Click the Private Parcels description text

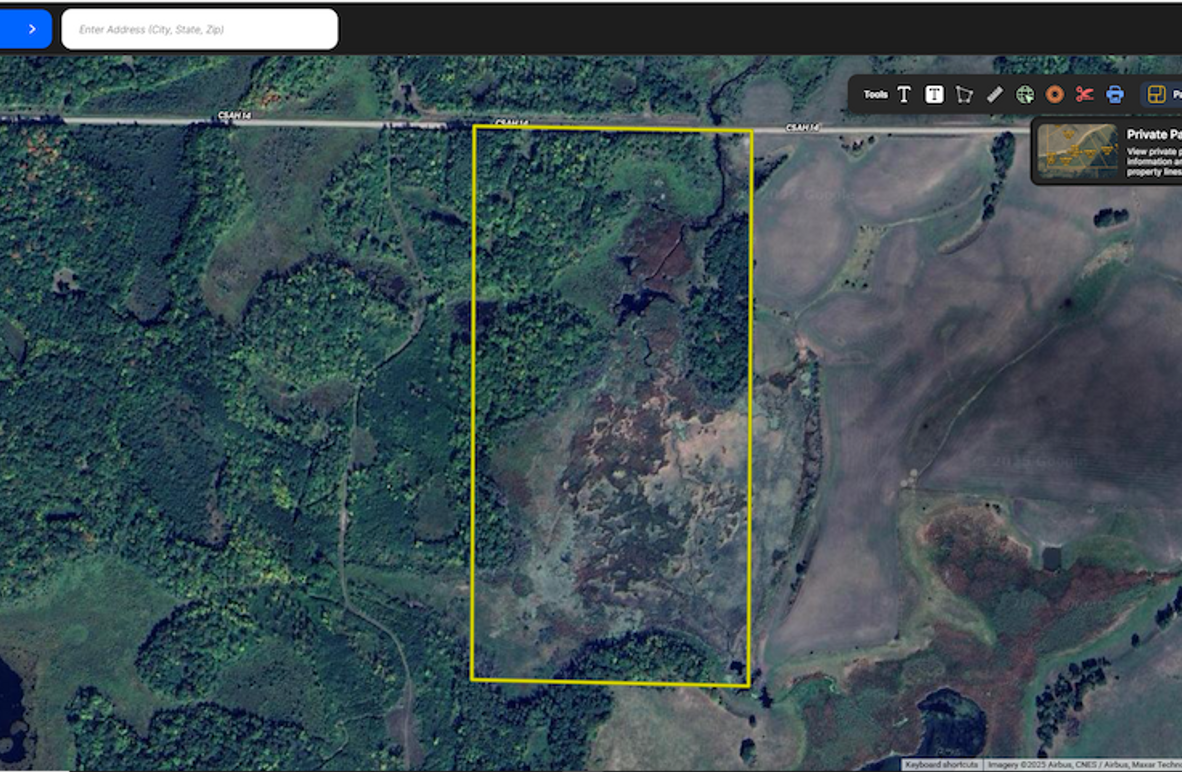coord(1153,162)
